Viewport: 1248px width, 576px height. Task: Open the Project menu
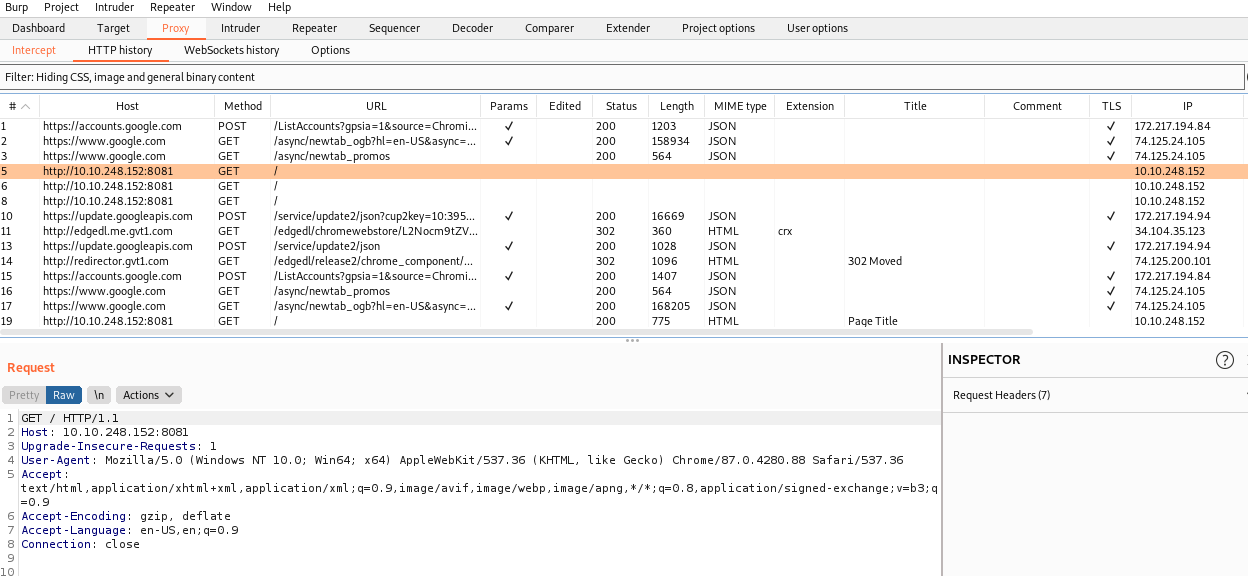pyautogui.click(x=61, y=7)
